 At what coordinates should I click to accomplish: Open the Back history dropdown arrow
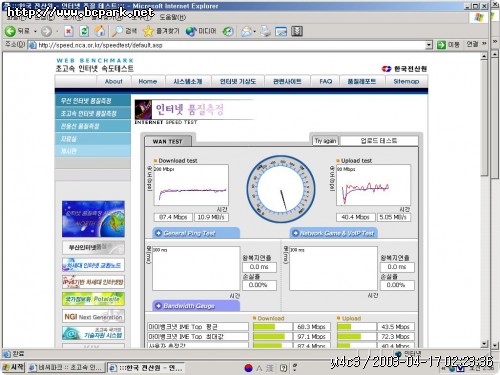(35, 32)
